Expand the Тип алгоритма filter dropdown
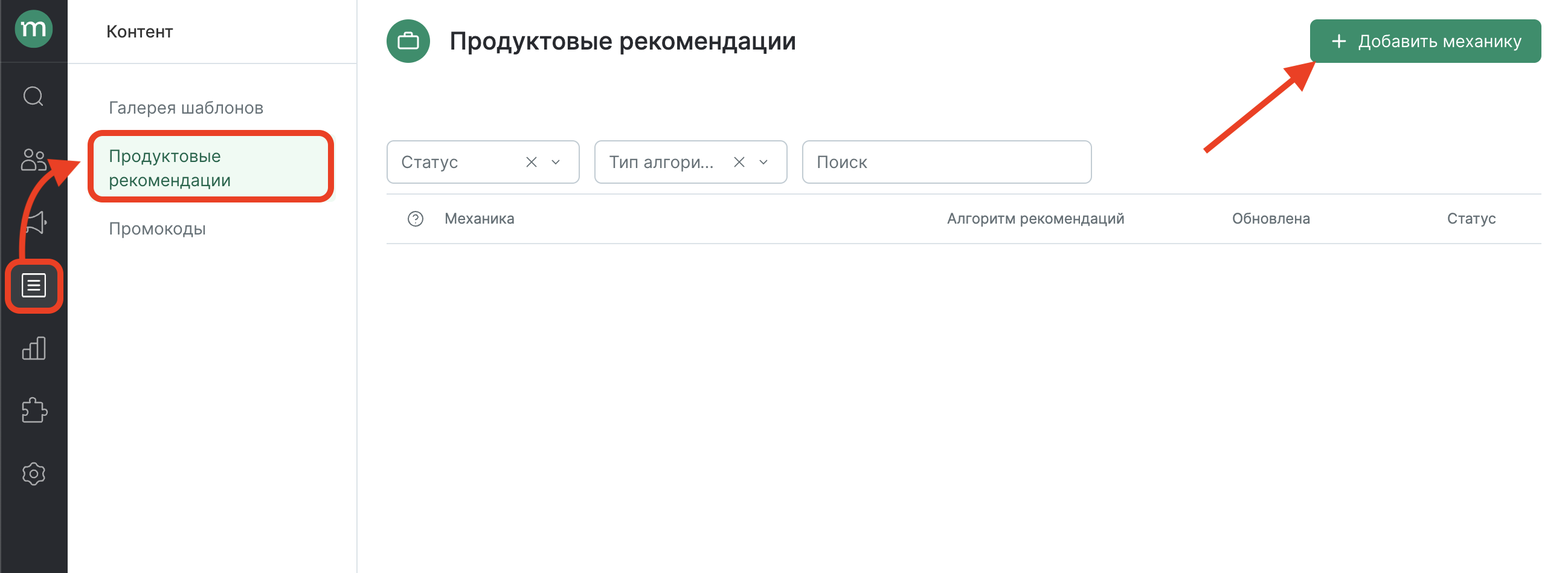Viewport: 1568px width, 573px height. [x=763, y=162]
